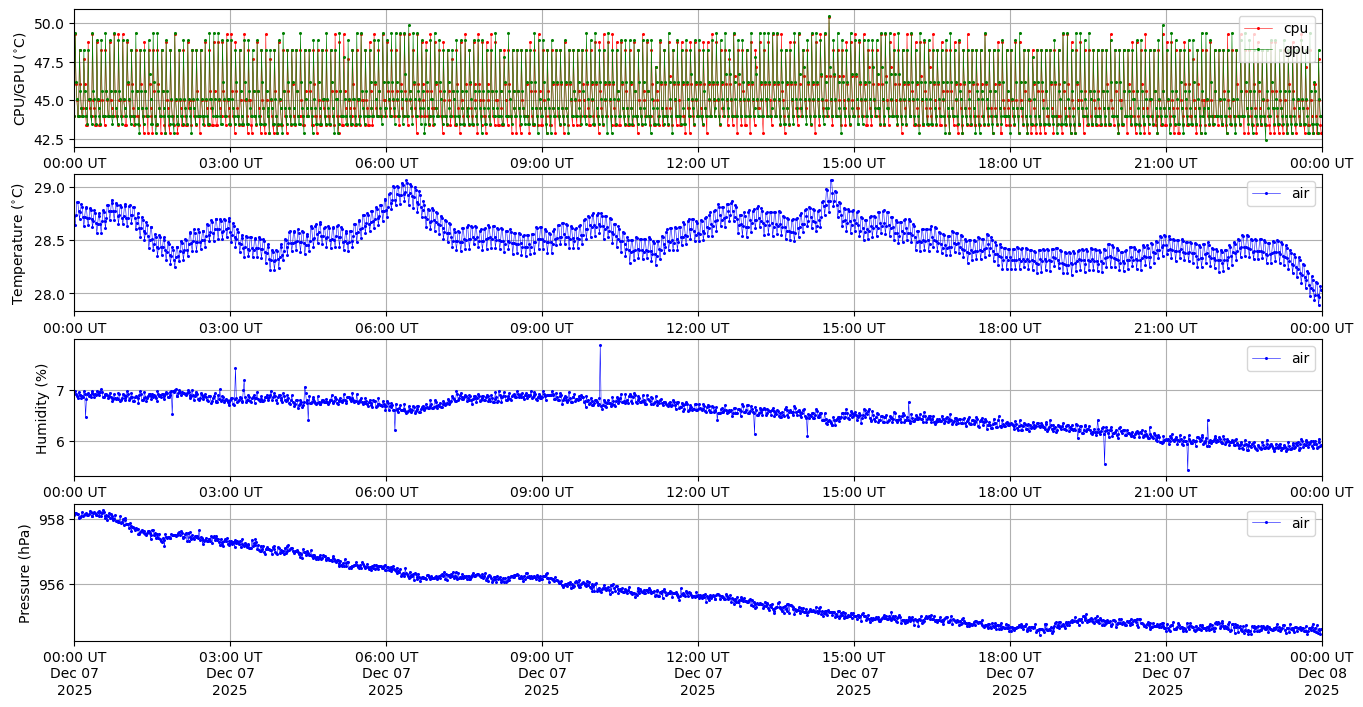Click the cpu legend entry
Screen dimensions: 1363x707
click(x=1295, y=28)
